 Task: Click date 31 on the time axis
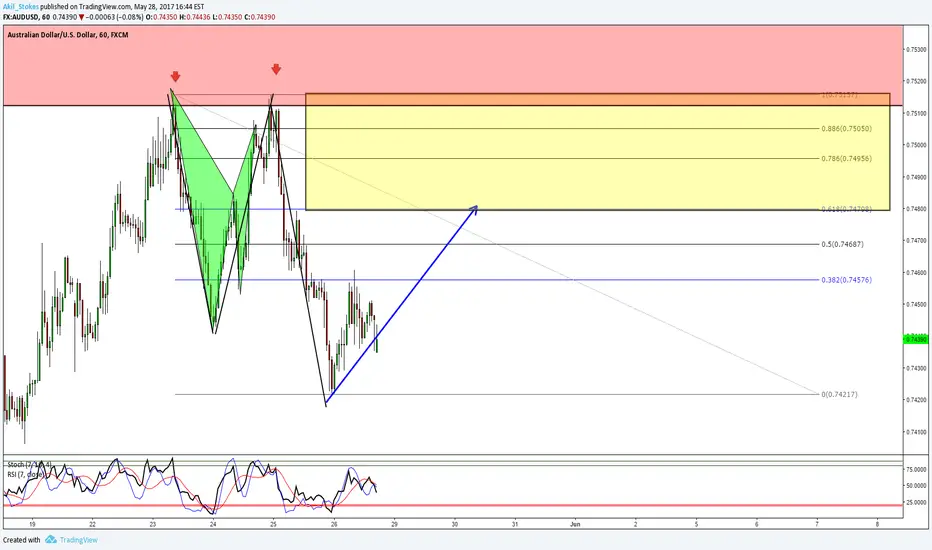515,524
